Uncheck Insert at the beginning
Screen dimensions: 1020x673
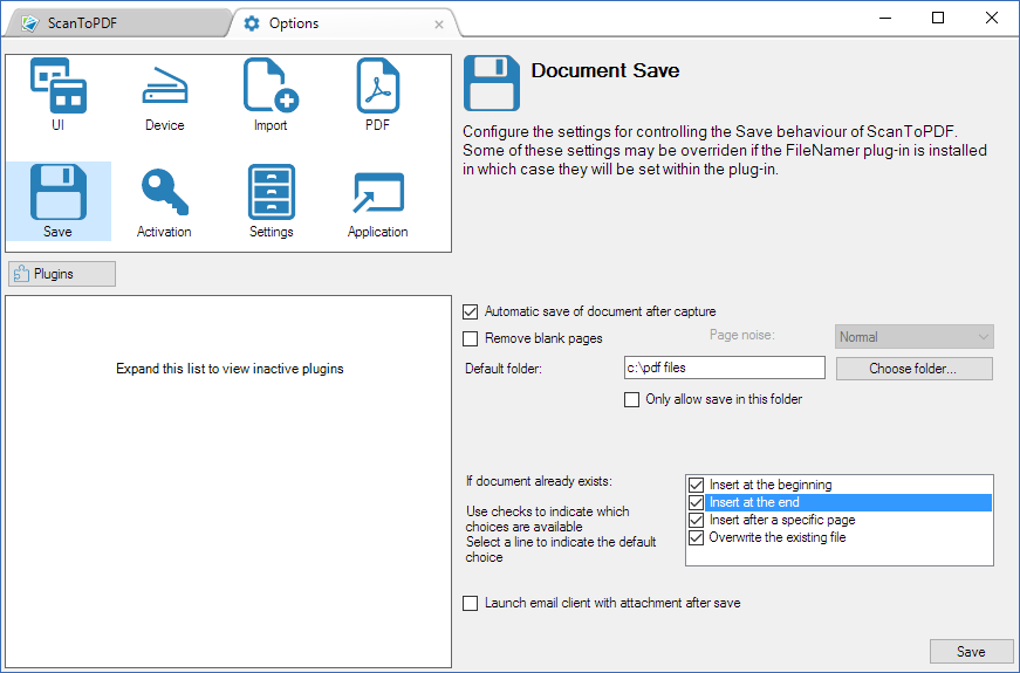[x=696, y=485]
